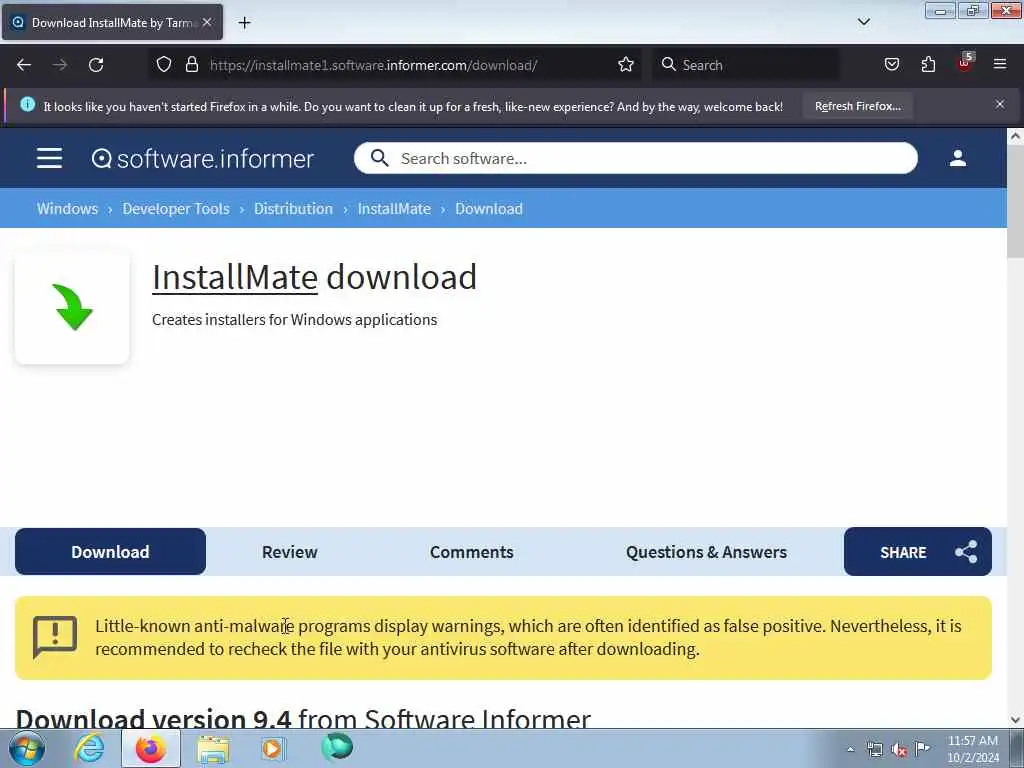Image resolution: width=1024 pixels, height=768 pixels.
Task: Bookmark this page with the star icon
Action: tap(626, 65)
